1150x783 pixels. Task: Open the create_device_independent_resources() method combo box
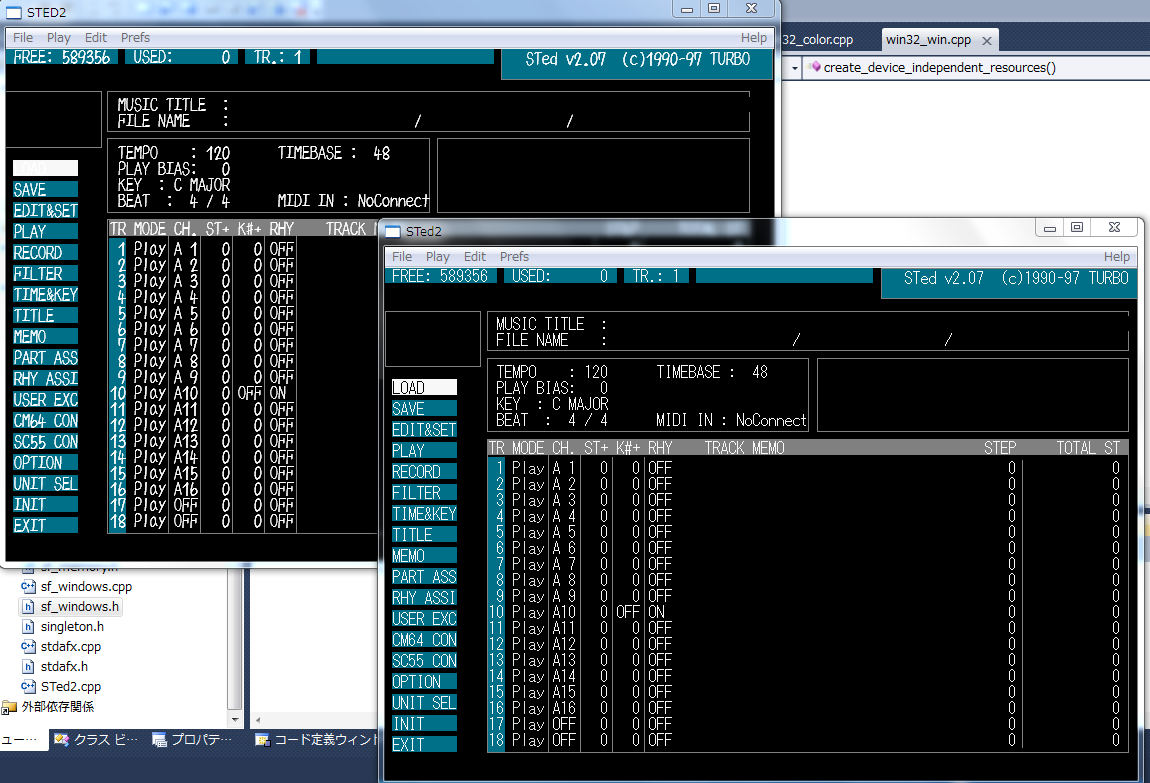point(935,68)
